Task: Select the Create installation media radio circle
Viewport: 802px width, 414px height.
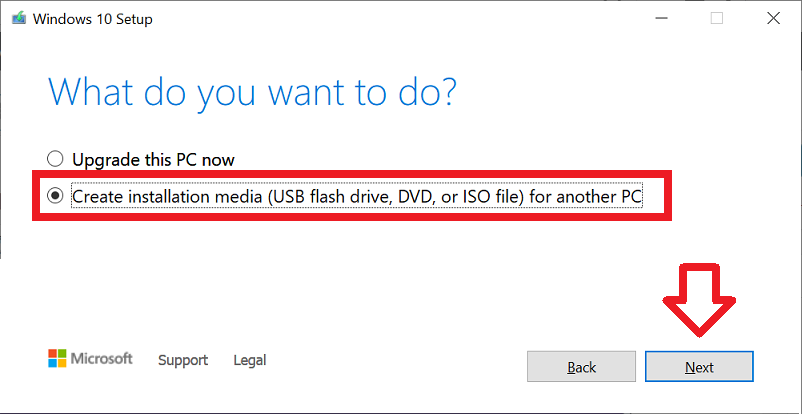Action: 55,196
